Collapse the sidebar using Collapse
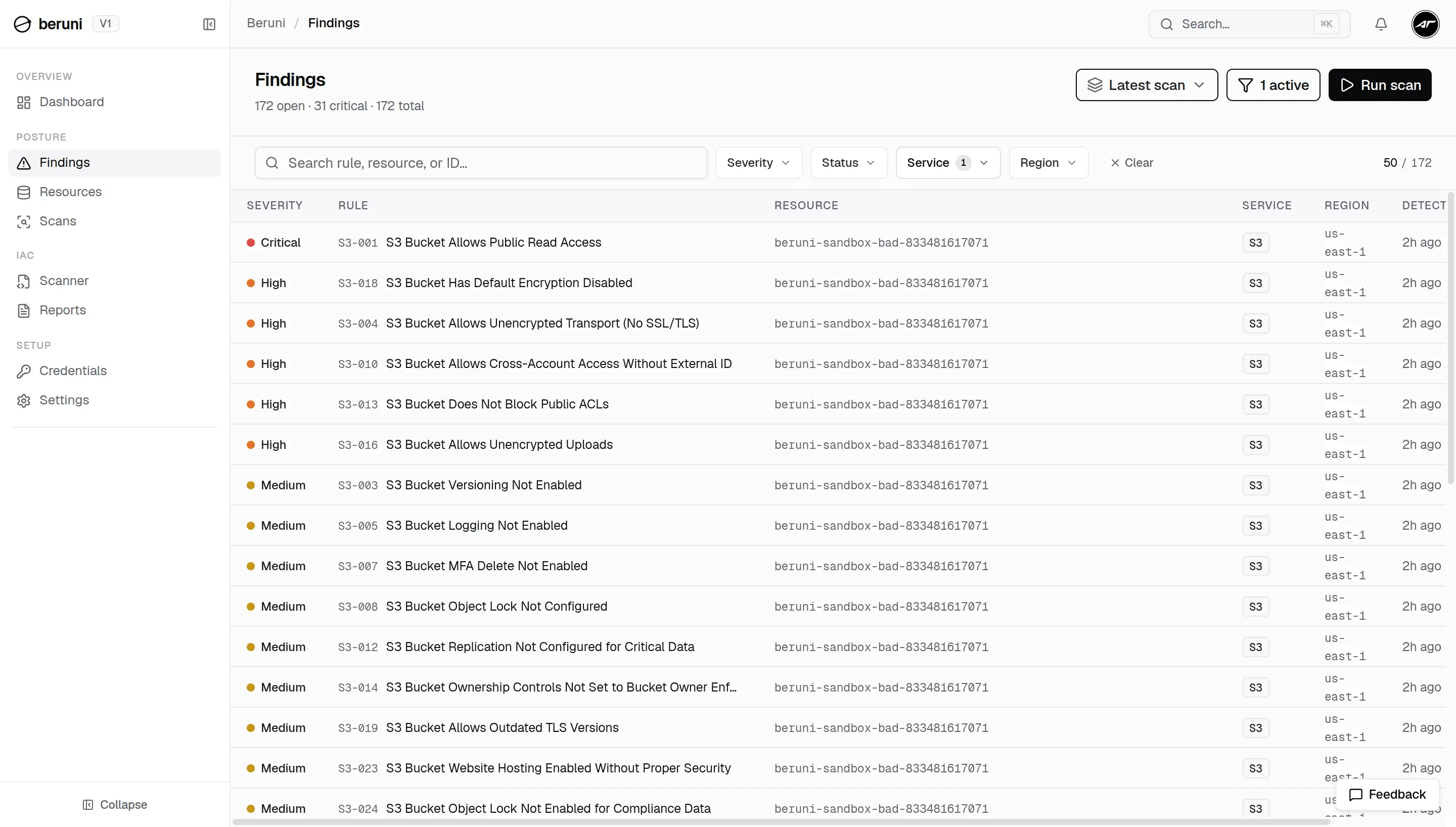 pos(115,805)
